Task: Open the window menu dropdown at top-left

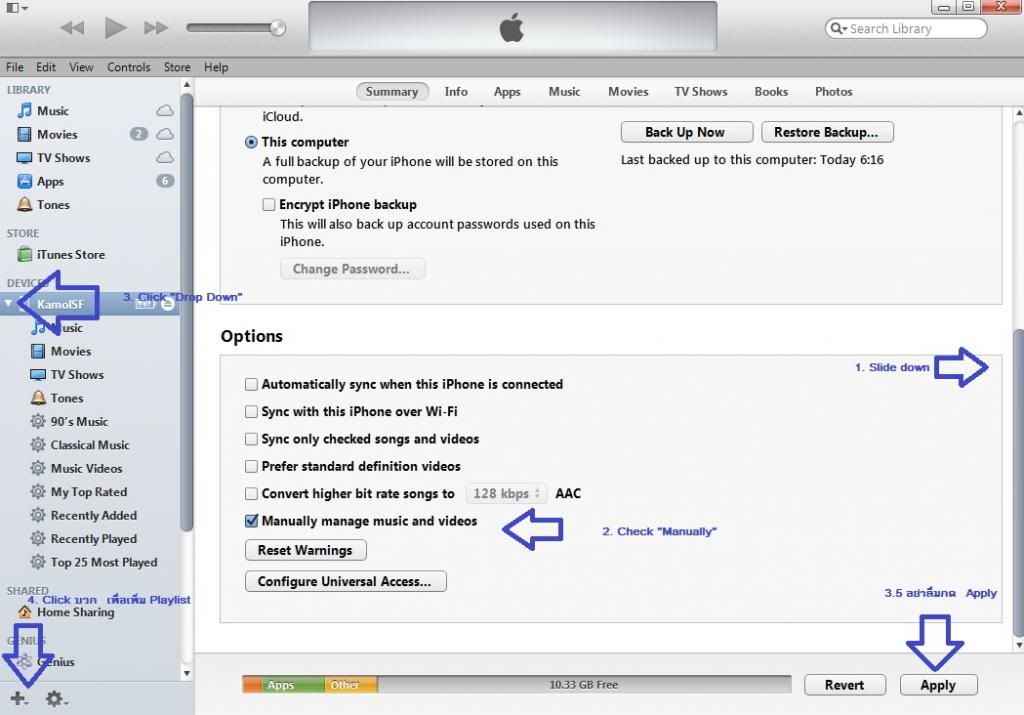Action: (x=16, y=8)
